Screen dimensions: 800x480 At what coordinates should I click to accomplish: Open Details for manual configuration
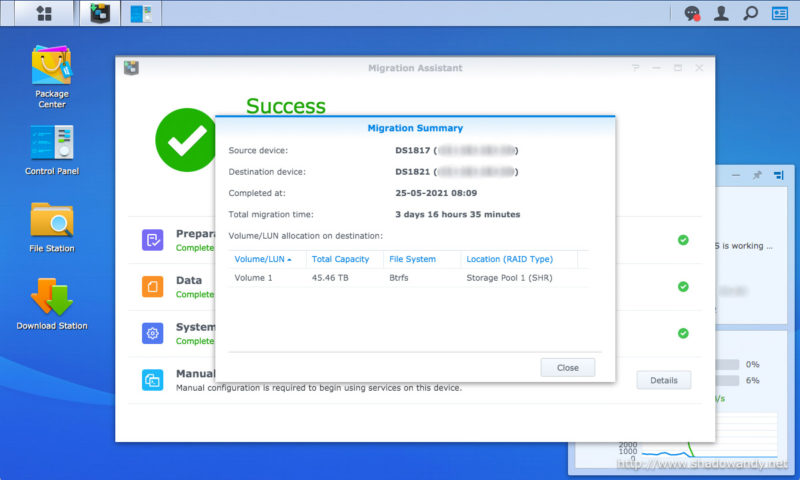pyautogui.click(x=663, y=381)
